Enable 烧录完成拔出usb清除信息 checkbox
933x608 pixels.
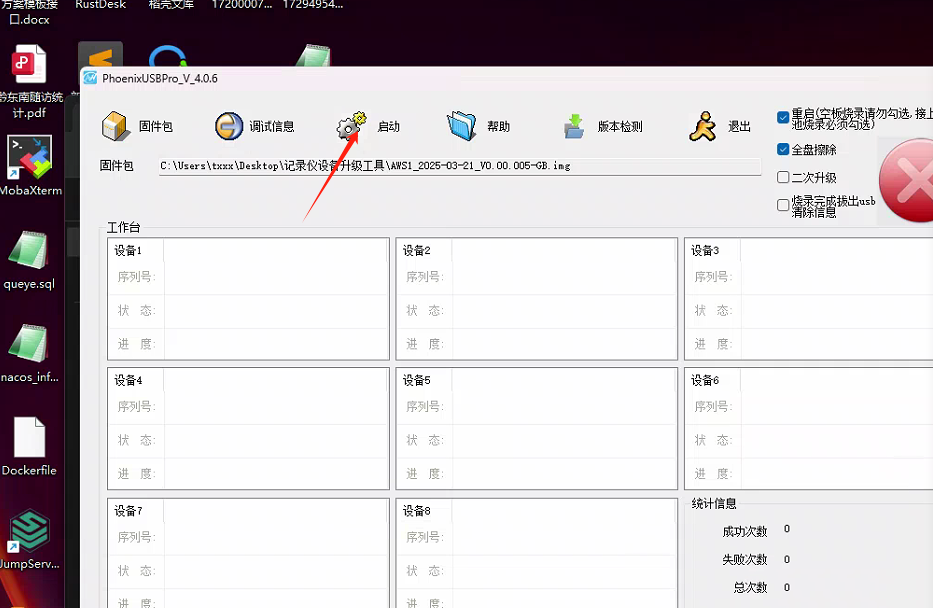pos(783,205)
